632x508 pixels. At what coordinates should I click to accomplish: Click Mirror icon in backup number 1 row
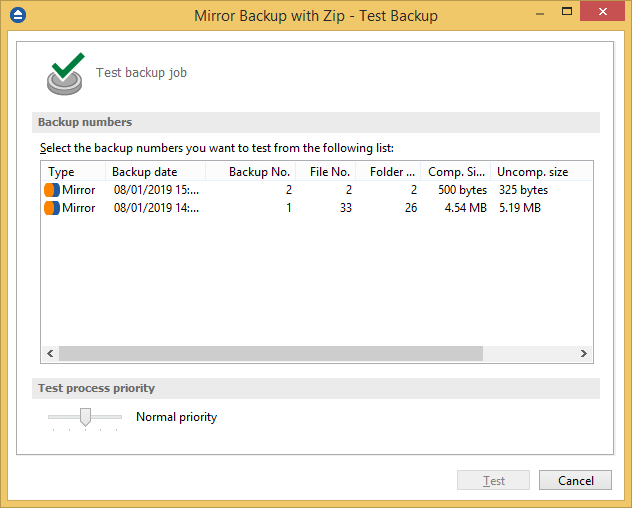[52, 208]
